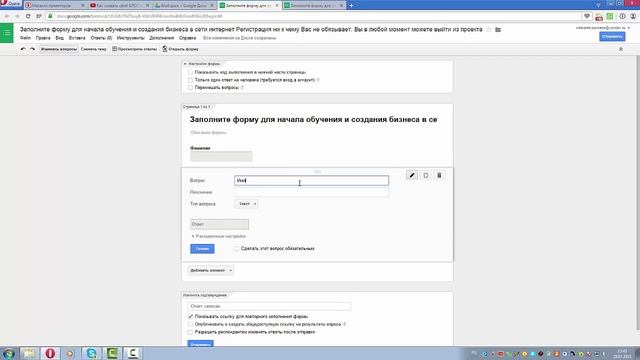The image size is (640, 360).
Task: Open the file explorer taskbar icon
Action: tap(29, 353)
